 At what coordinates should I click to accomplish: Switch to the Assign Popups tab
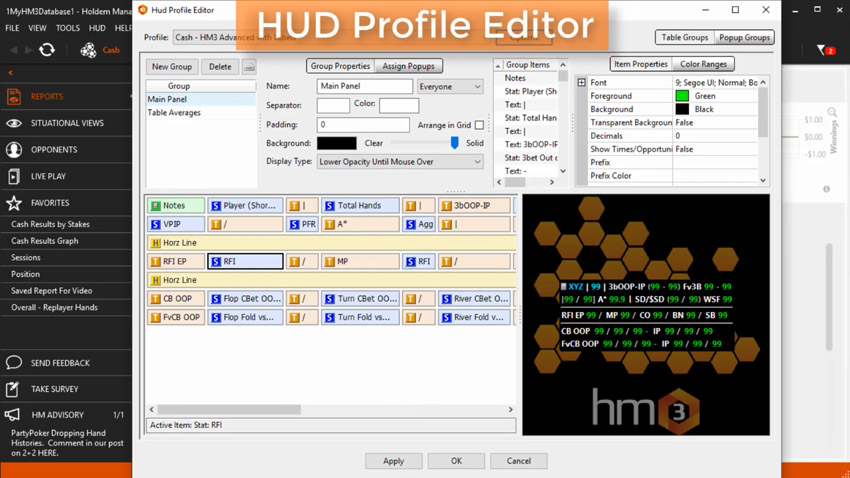pyautogui.click(x=408, y=66)
